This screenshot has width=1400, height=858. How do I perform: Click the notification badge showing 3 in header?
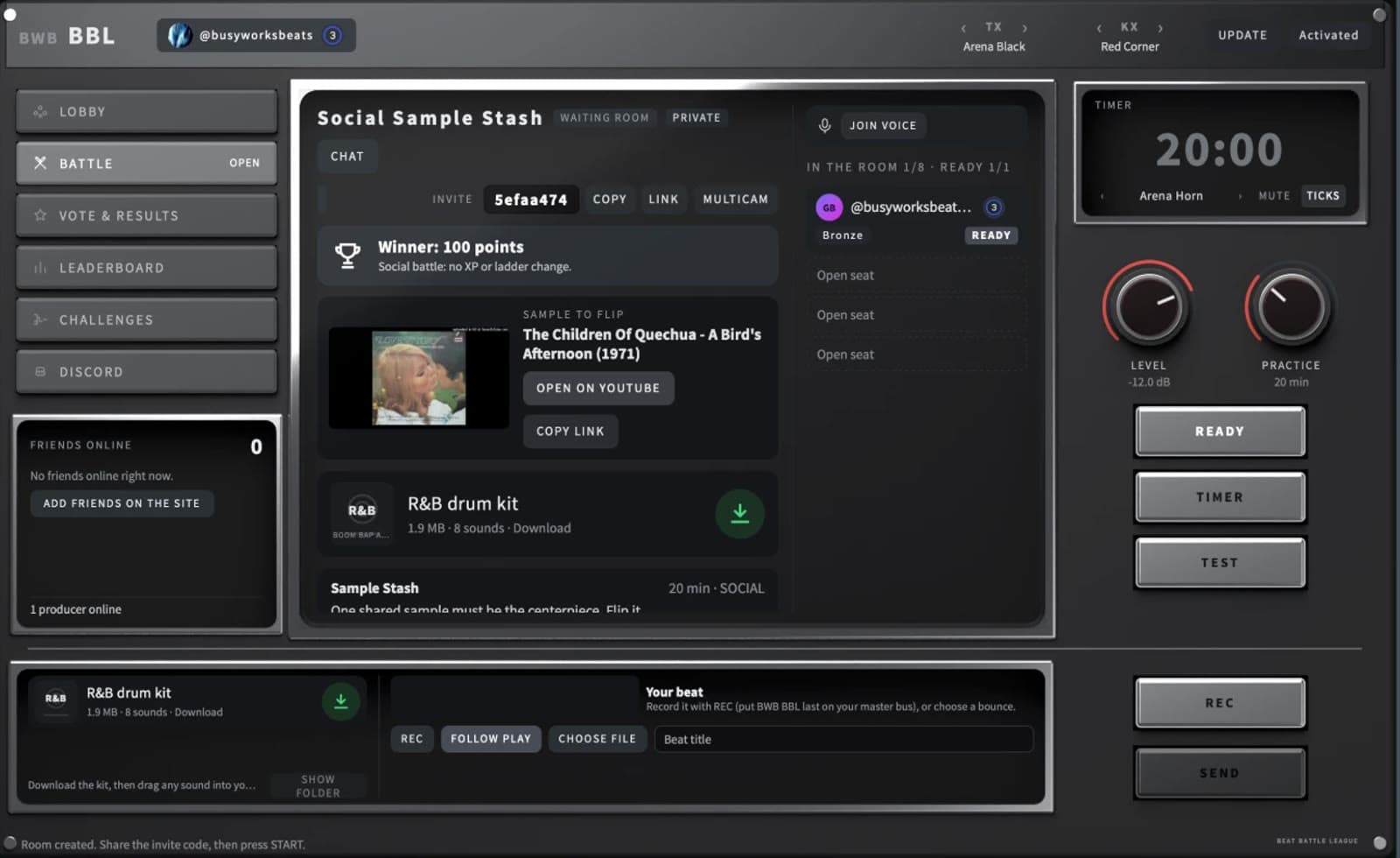(x=332, y=35)
